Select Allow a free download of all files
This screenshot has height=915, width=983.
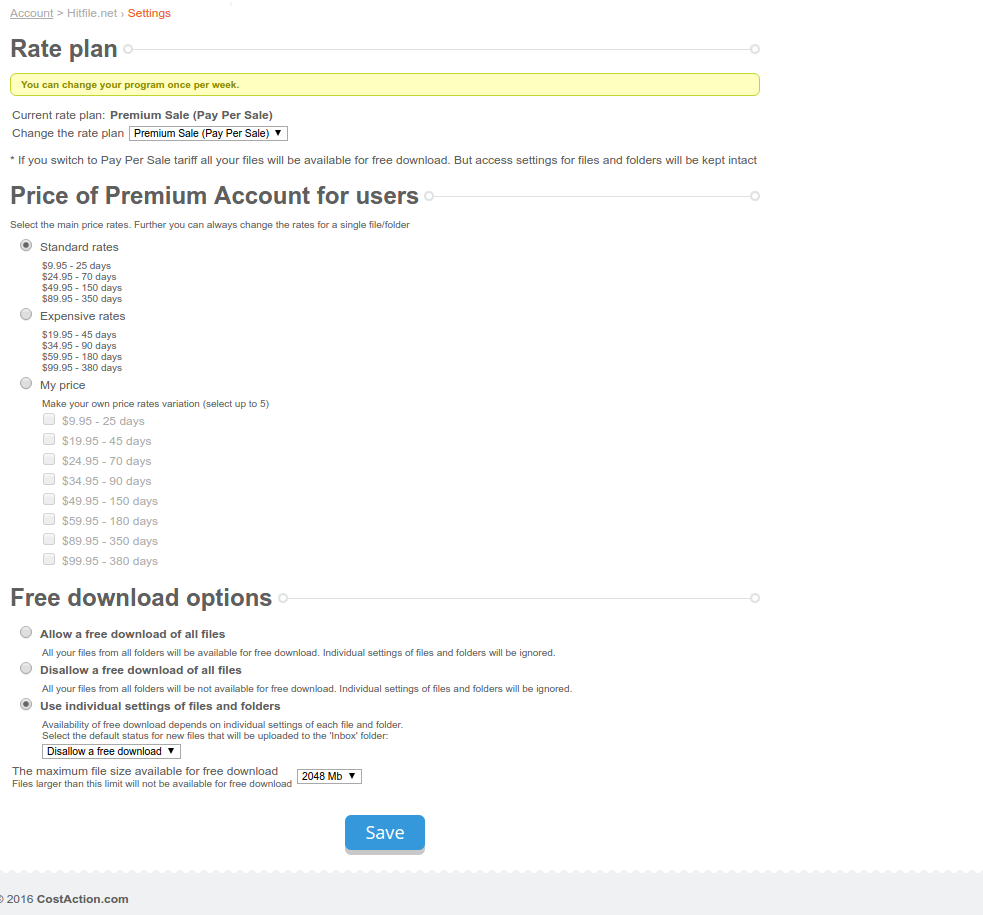(26, 633)
